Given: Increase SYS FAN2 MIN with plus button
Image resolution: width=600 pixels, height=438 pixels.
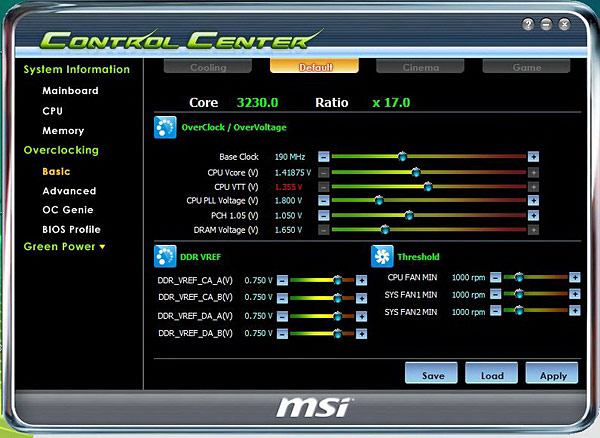Looking at the screenshot, I should (574, 310).
